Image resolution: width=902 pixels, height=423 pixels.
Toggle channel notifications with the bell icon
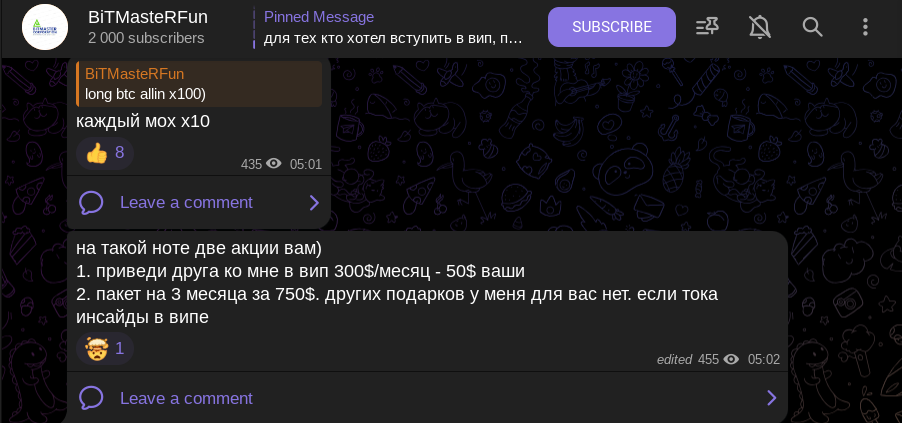tap(760, 27)
